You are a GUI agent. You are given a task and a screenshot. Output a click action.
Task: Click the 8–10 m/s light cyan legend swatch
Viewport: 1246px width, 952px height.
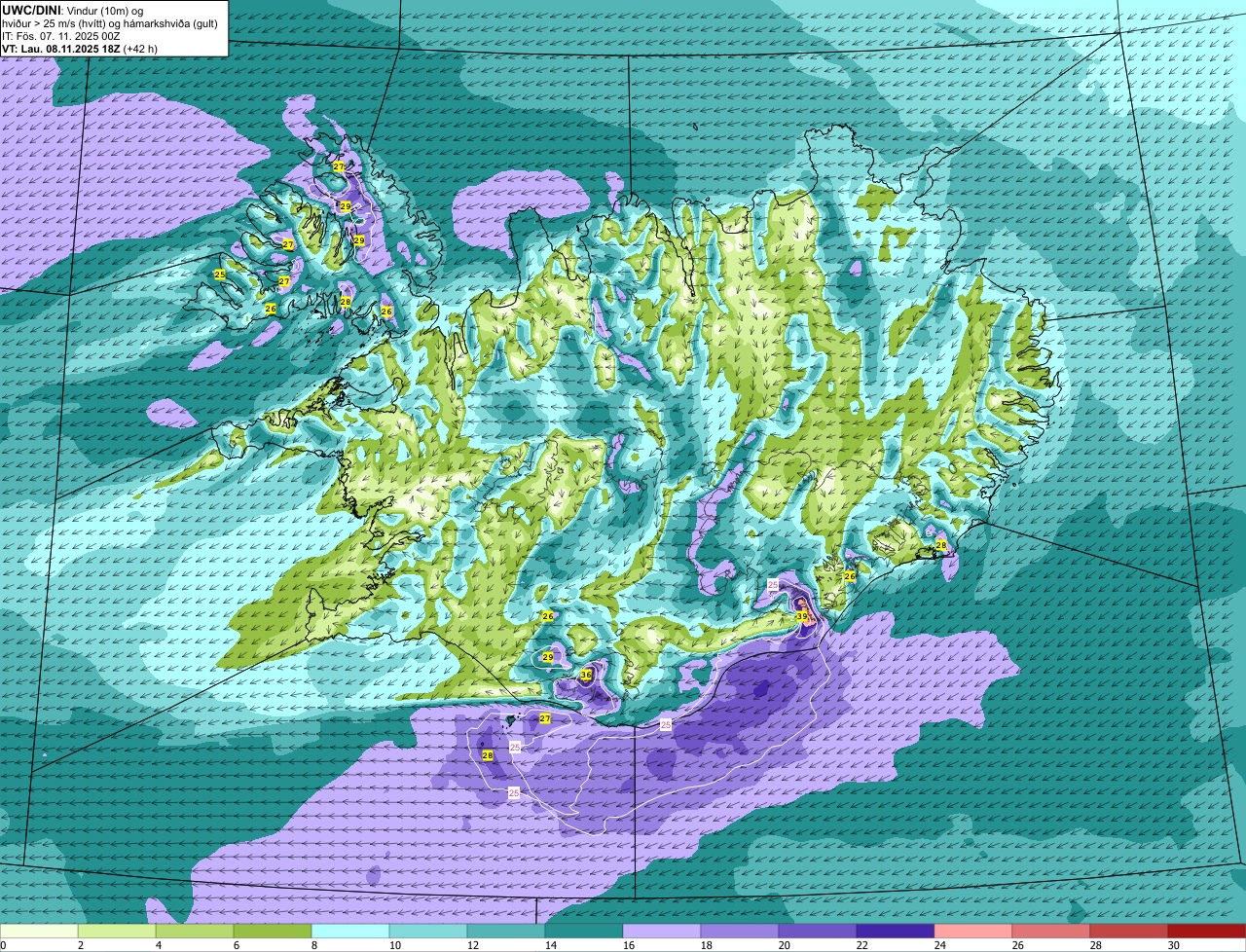point(350,932)
